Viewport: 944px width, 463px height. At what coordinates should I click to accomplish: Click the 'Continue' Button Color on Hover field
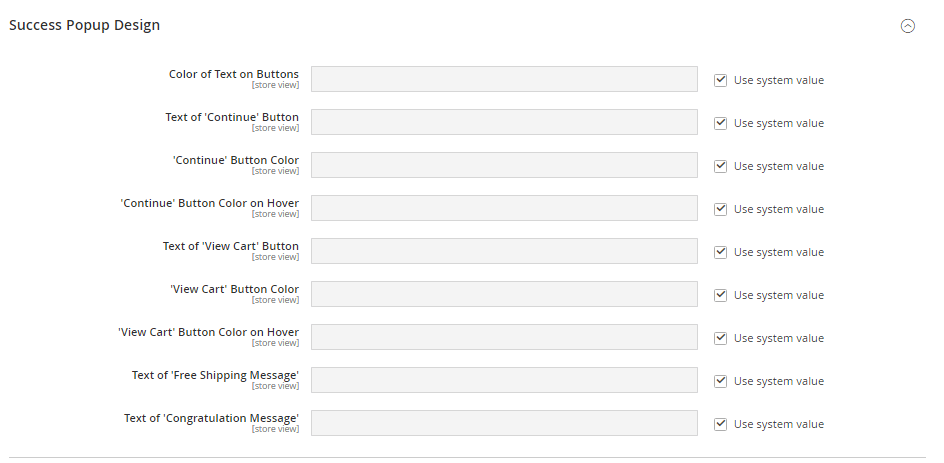(x=504, y=208)
